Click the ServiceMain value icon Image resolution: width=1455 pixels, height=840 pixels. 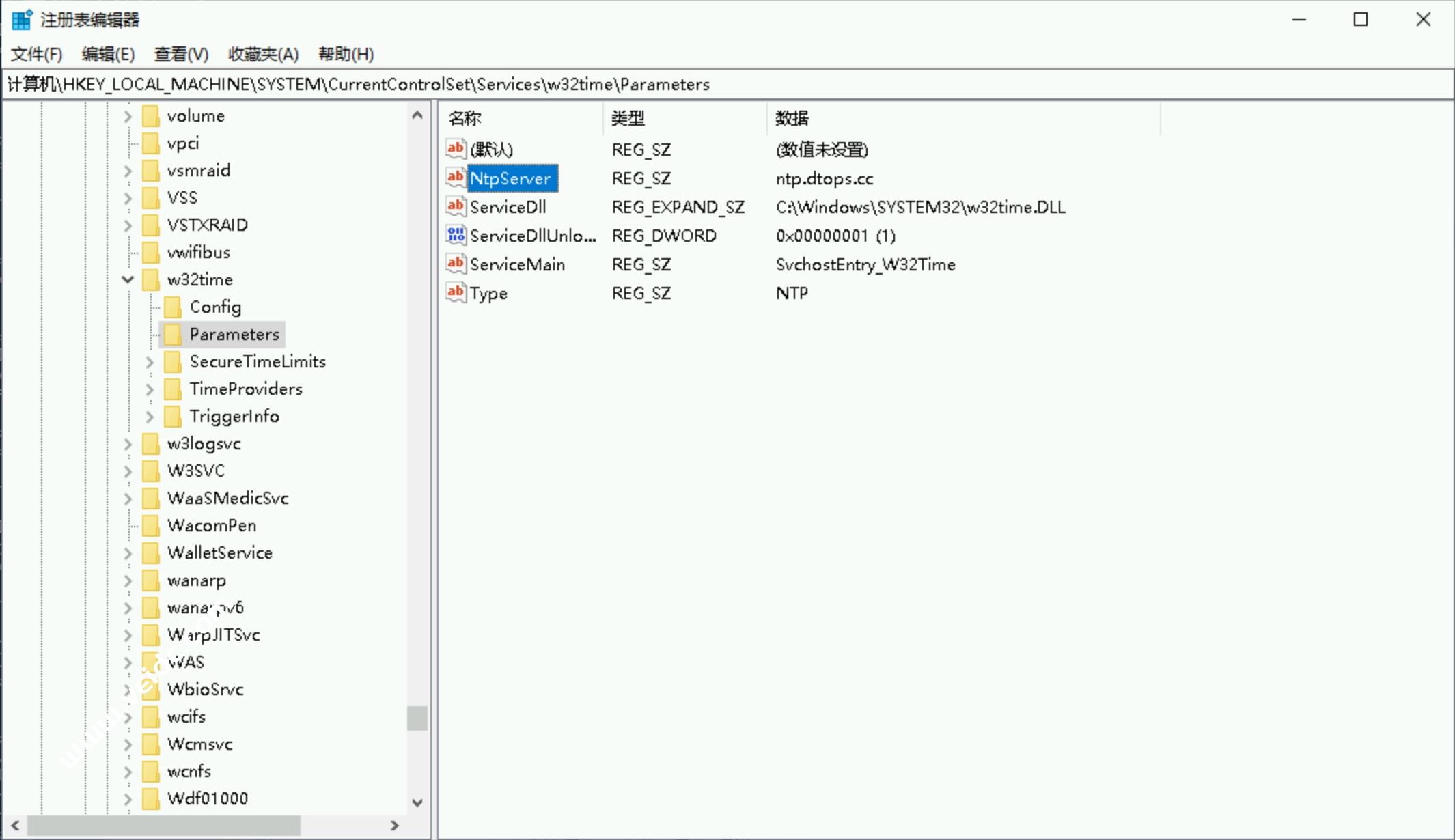455,264
